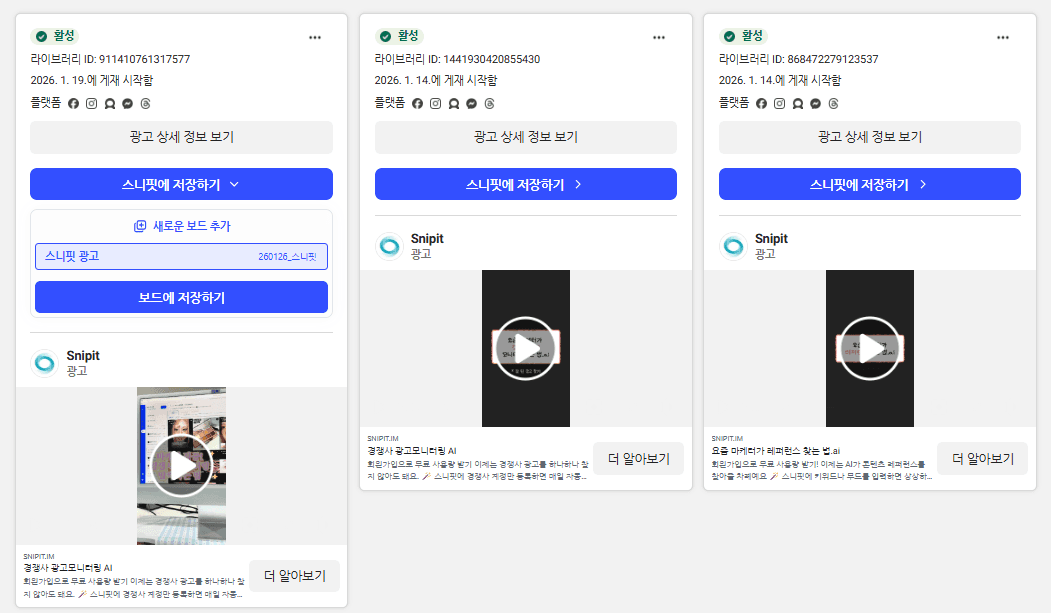Viewport: 1051px width, 613px height.
Task: Click Messenger platform icon on ad 1441930420855430
Action: tap(471, 103)
